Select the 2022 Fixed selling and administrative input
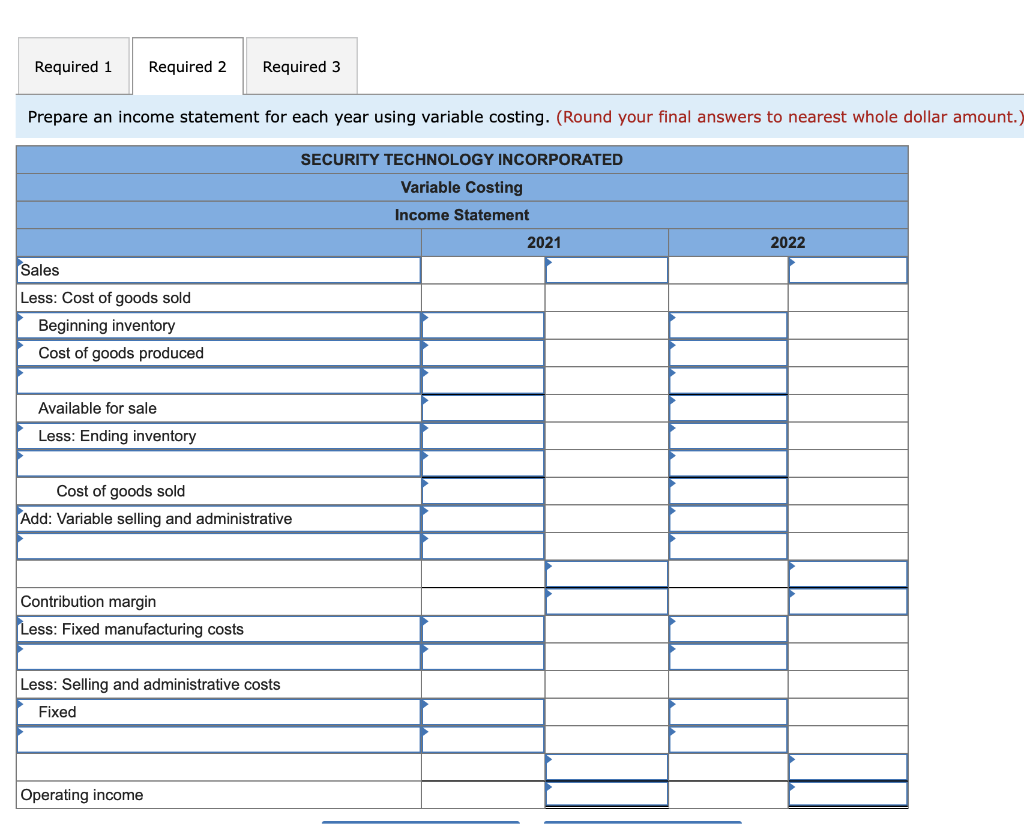This screenshot has height=826, width=1024. point(728,712)
